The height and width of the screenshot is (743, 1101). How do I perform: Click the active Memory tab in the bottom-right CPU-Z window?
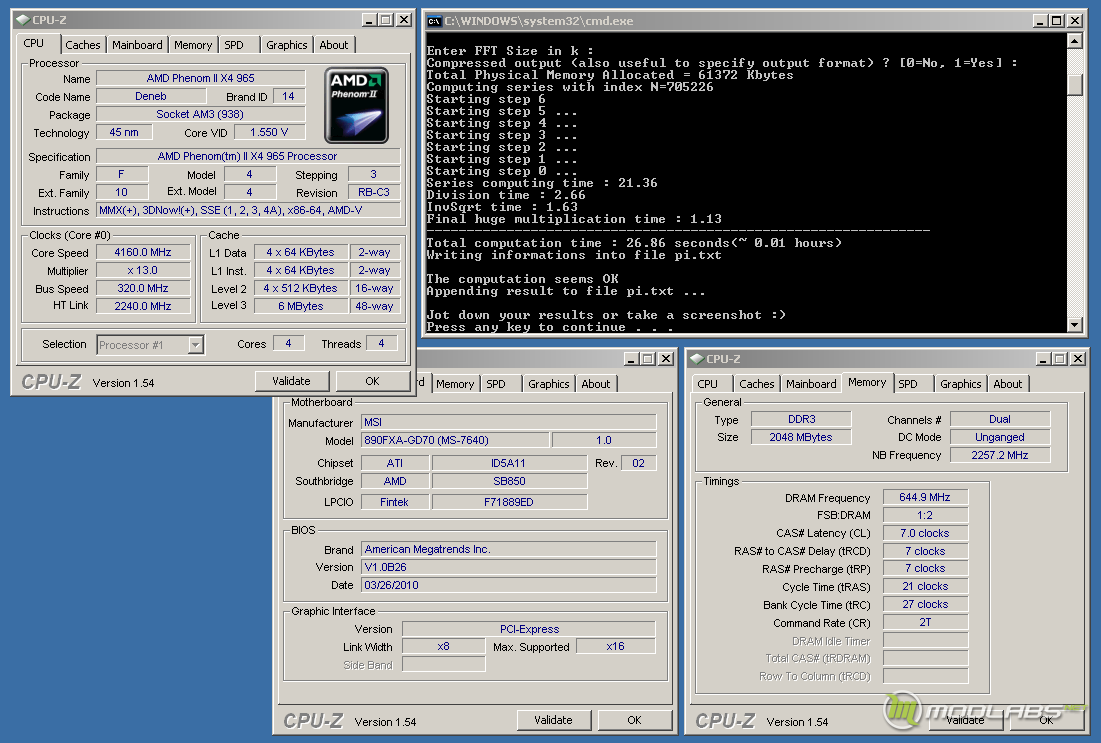pos(867,383)
